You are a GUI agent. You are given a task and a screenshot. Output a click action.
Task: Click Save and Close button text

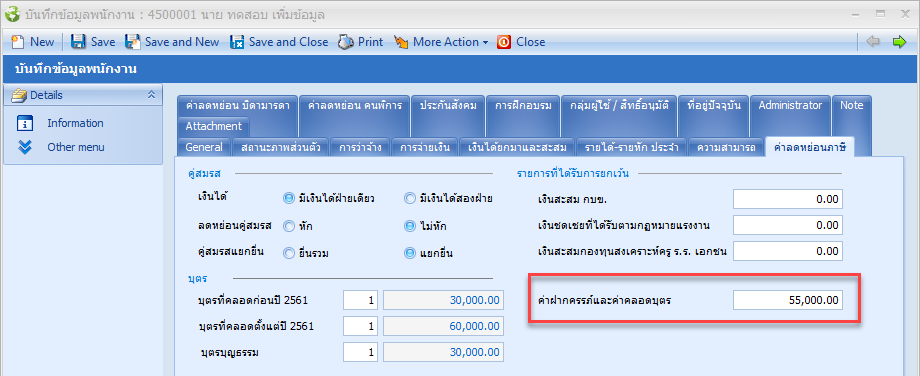[x=288, y=42]
